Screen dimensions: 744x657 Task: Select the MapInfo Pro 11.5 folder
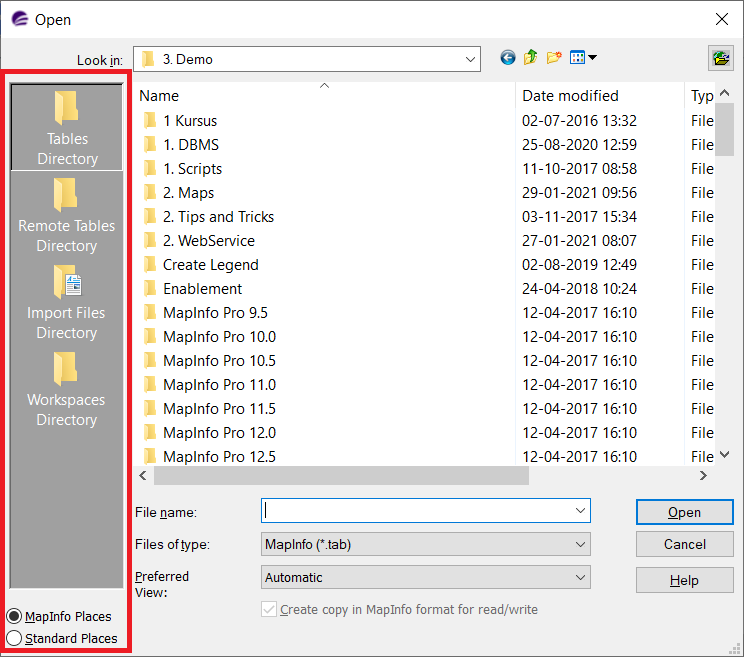[219, 408]
